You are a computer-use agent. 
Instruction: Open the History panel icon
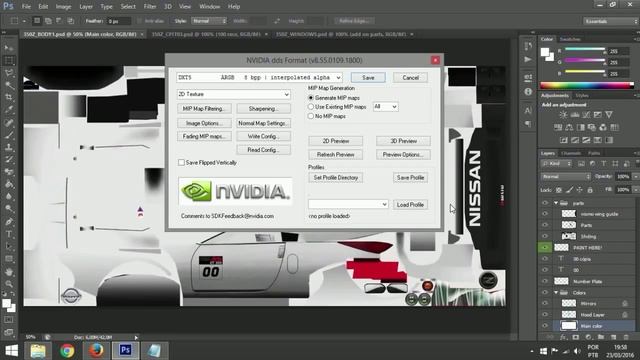click(x=528, y=46)
